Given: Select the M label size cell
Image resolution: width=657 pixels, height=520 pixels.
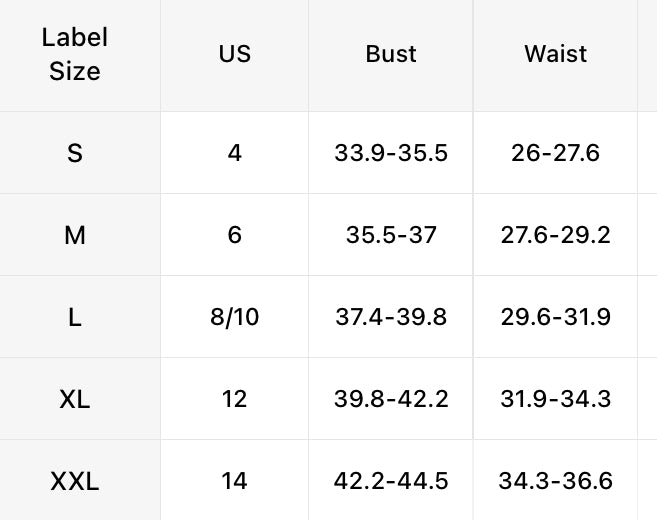Looking at the screenshot, I should [x=75, y=235].
